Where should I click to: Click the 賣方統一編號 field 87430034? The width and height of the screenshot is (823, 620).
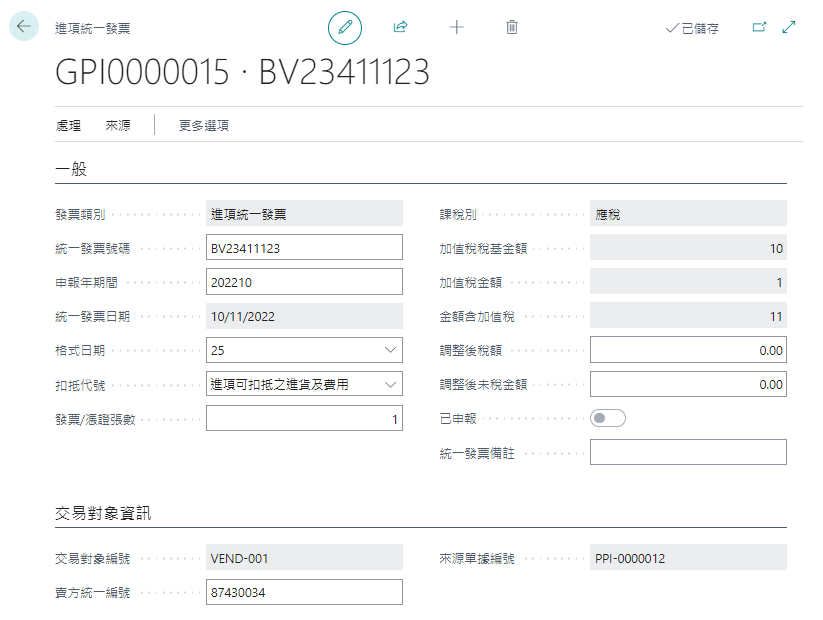click(x=304, y=592)
